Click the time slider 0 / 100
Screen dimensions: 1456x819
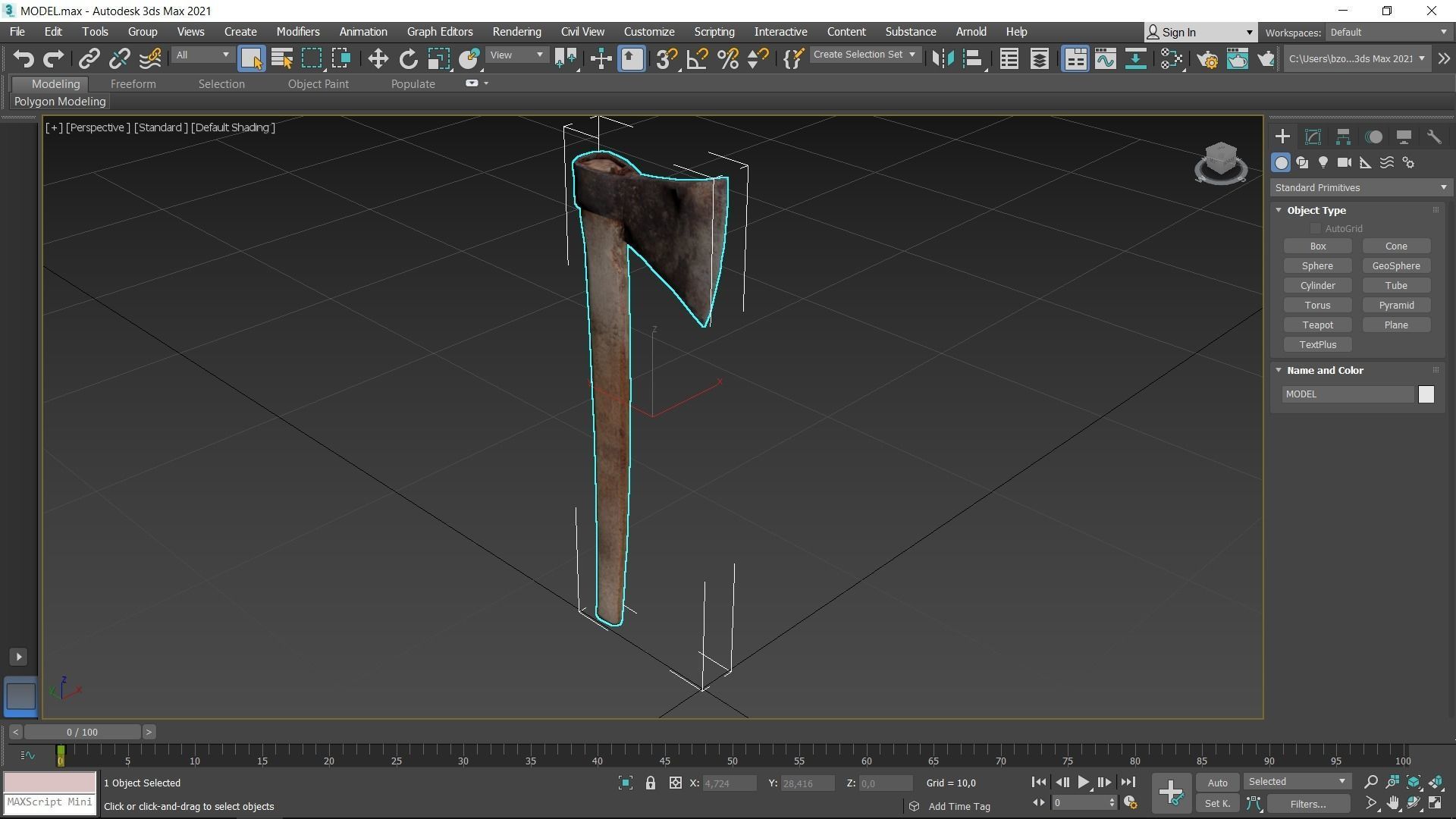click(x=82, y=732)
